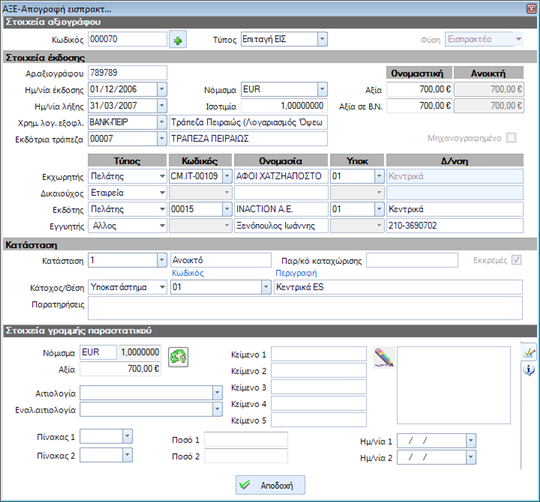The height and width of the screenshot is (502, 540).
Task: Expand the Τύπος Επιταγή ΕΙΣ dropdown
Action: 322,39
